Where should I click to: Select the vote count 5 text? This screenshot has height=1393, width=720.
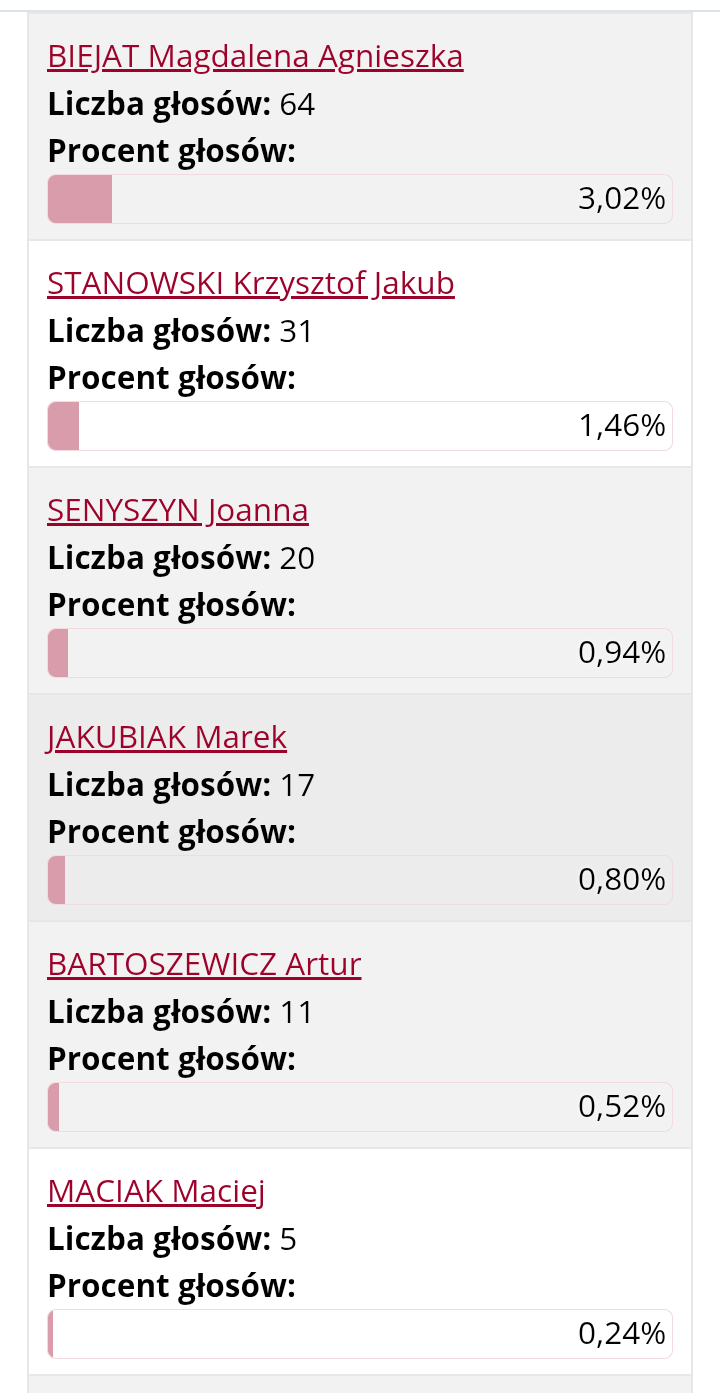pos(288,1239)
